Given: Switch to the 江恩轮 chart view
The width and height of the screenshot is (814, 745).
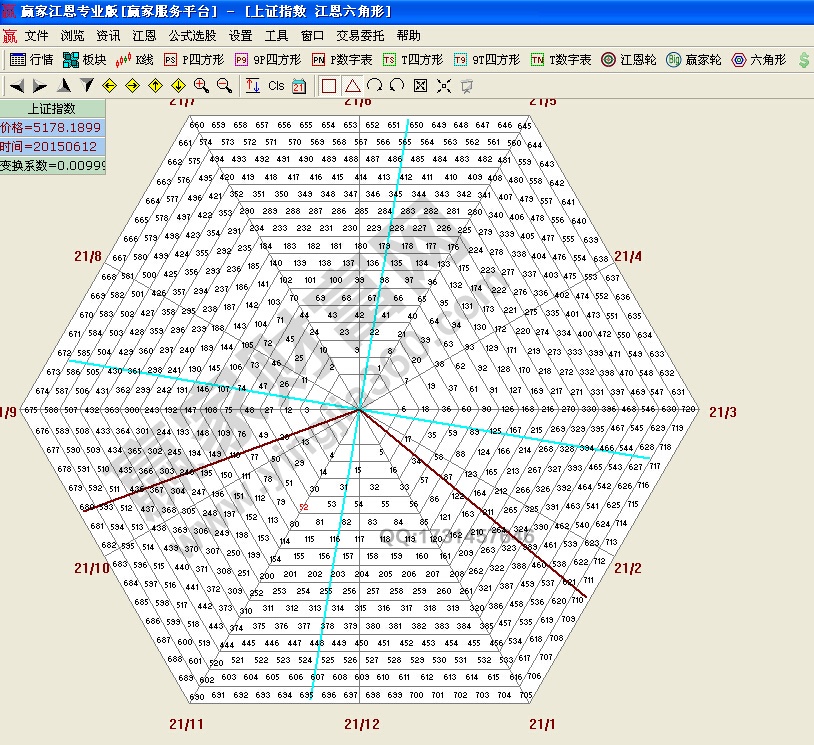Looking at the screenshot, I should [629, 60].
